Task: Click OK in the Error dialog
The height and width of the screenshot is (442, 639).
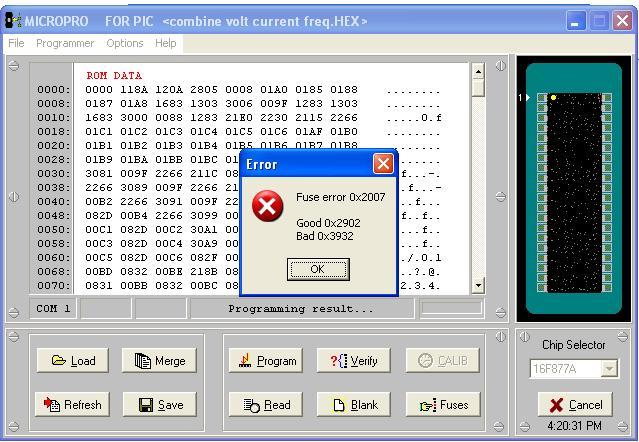Action: [x=318, y=269]
